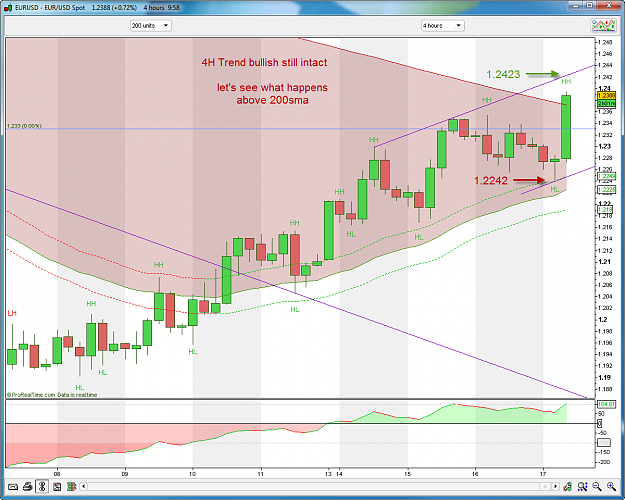The width and height of the screenshot is (625, 500).
Task: Click the EURUSD - EUR/USD Spot title text
Action: coord(50,8)
